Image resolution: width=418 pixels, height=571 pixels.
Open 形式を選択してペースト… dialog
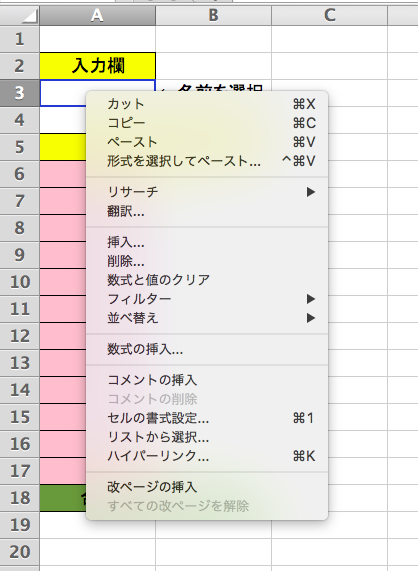coord(207,161)
